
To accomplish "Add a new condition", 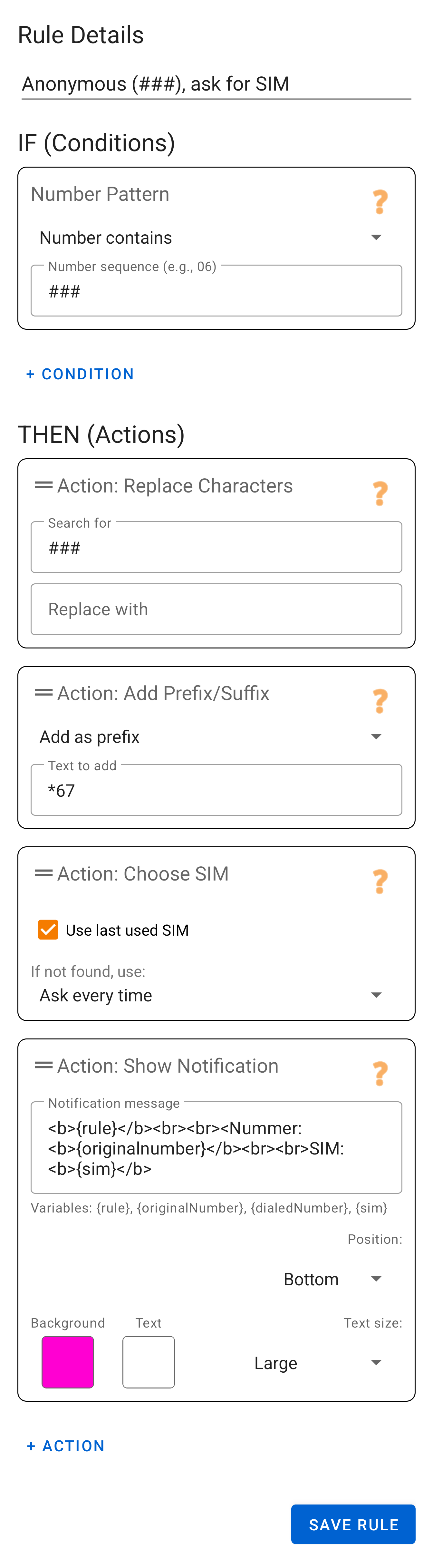I will tap(80, 374).
